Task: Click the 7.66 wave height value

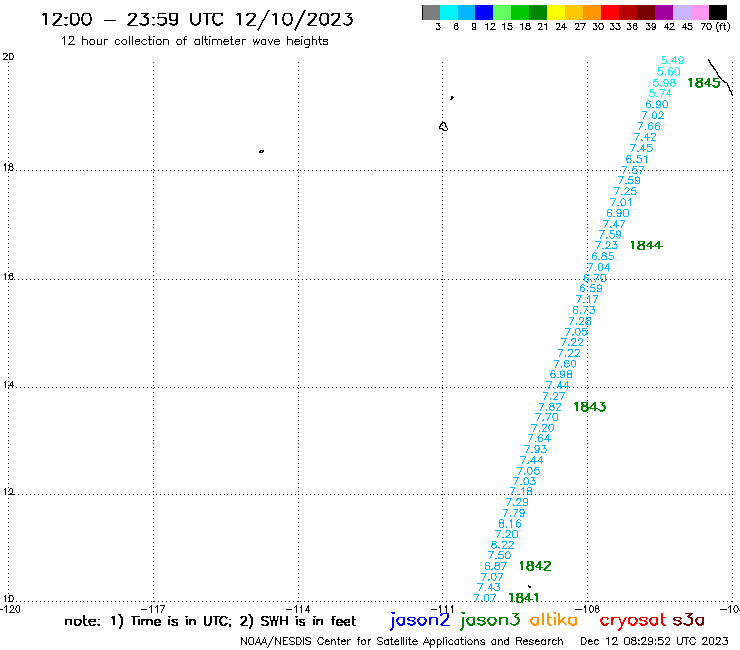Action: (649, 127)
